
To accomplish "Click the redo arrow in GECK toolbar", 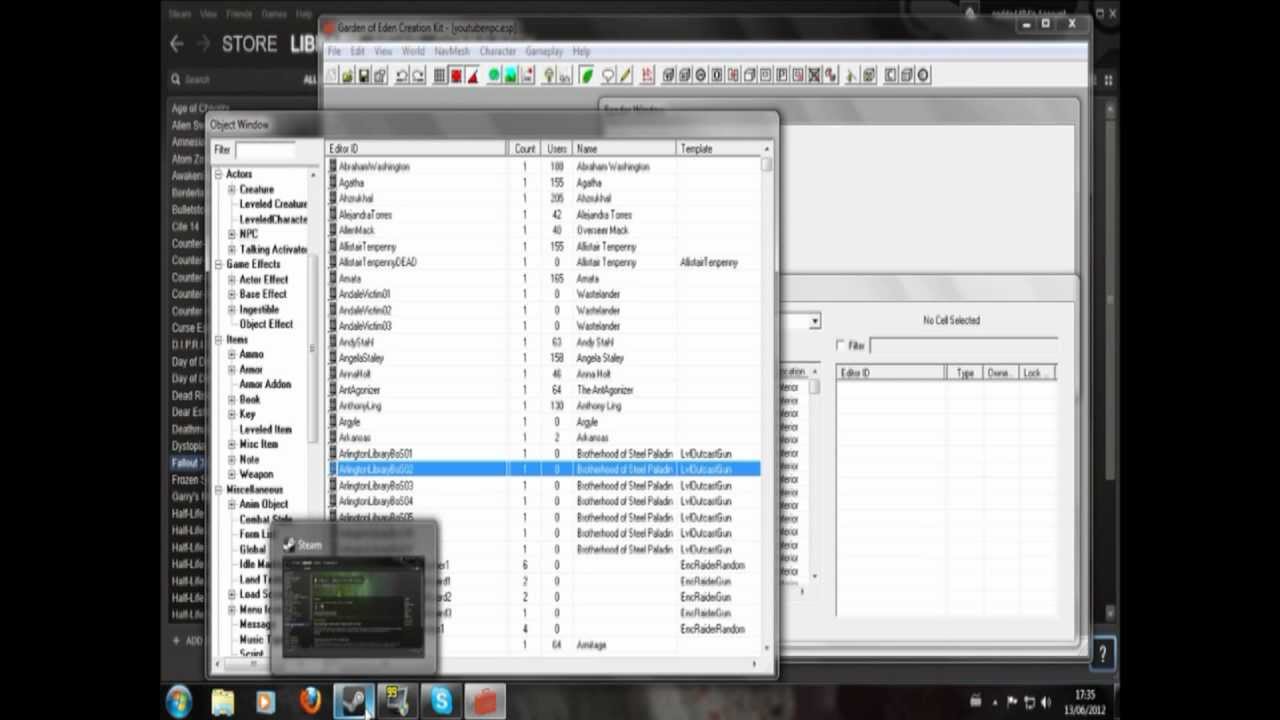I will (418, 75).
